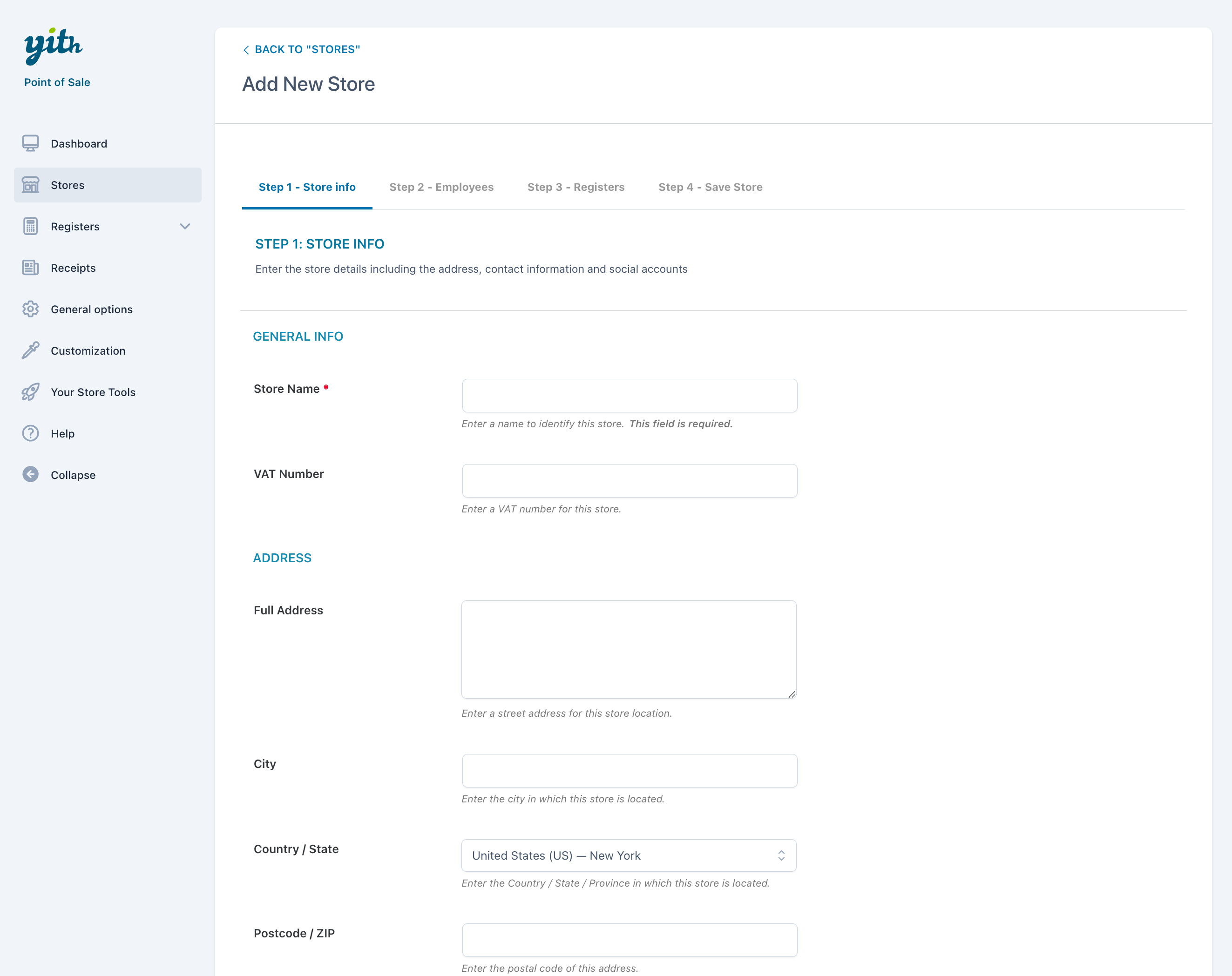Click the Customization eyedropper icon
The width and height of the screenshot is (1232, 976).
point(30,350)
